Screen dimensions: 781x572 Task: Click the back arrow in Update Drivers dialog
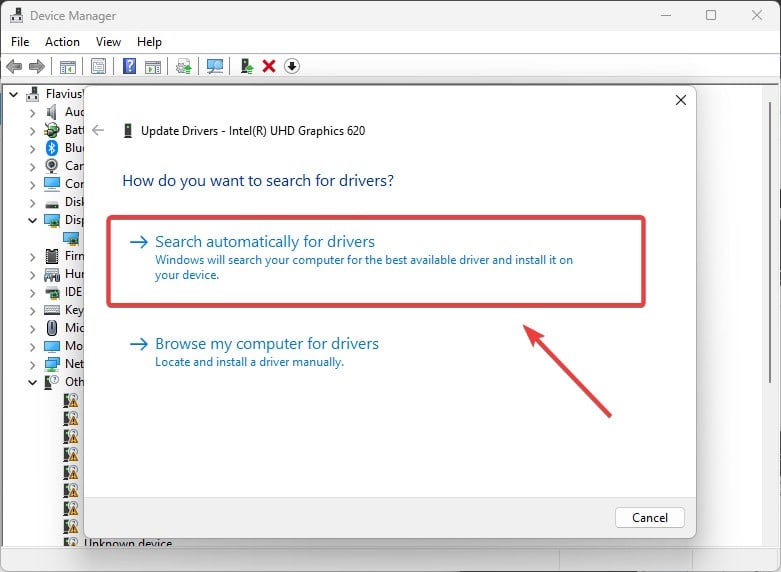tap(98, 131)
